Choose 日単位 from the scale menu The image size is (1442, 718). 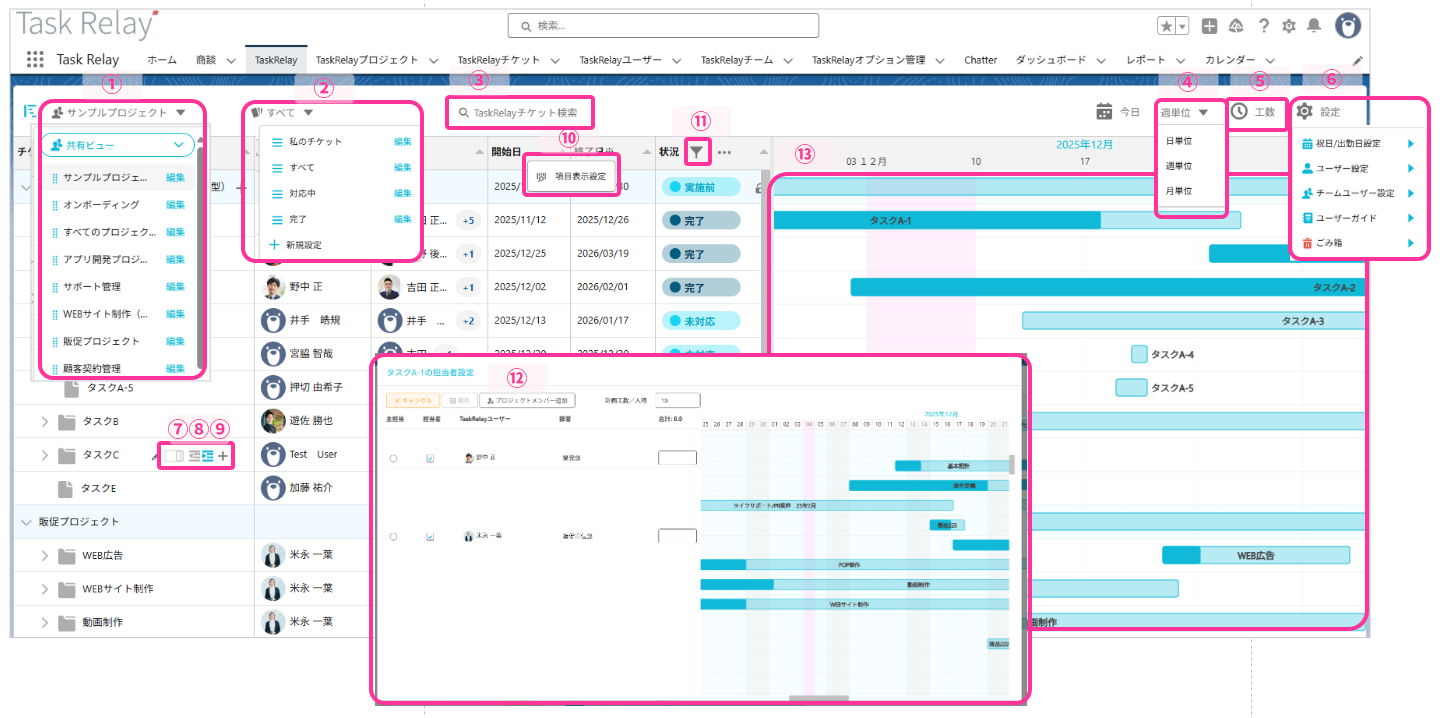click(x=1179, y=141)
